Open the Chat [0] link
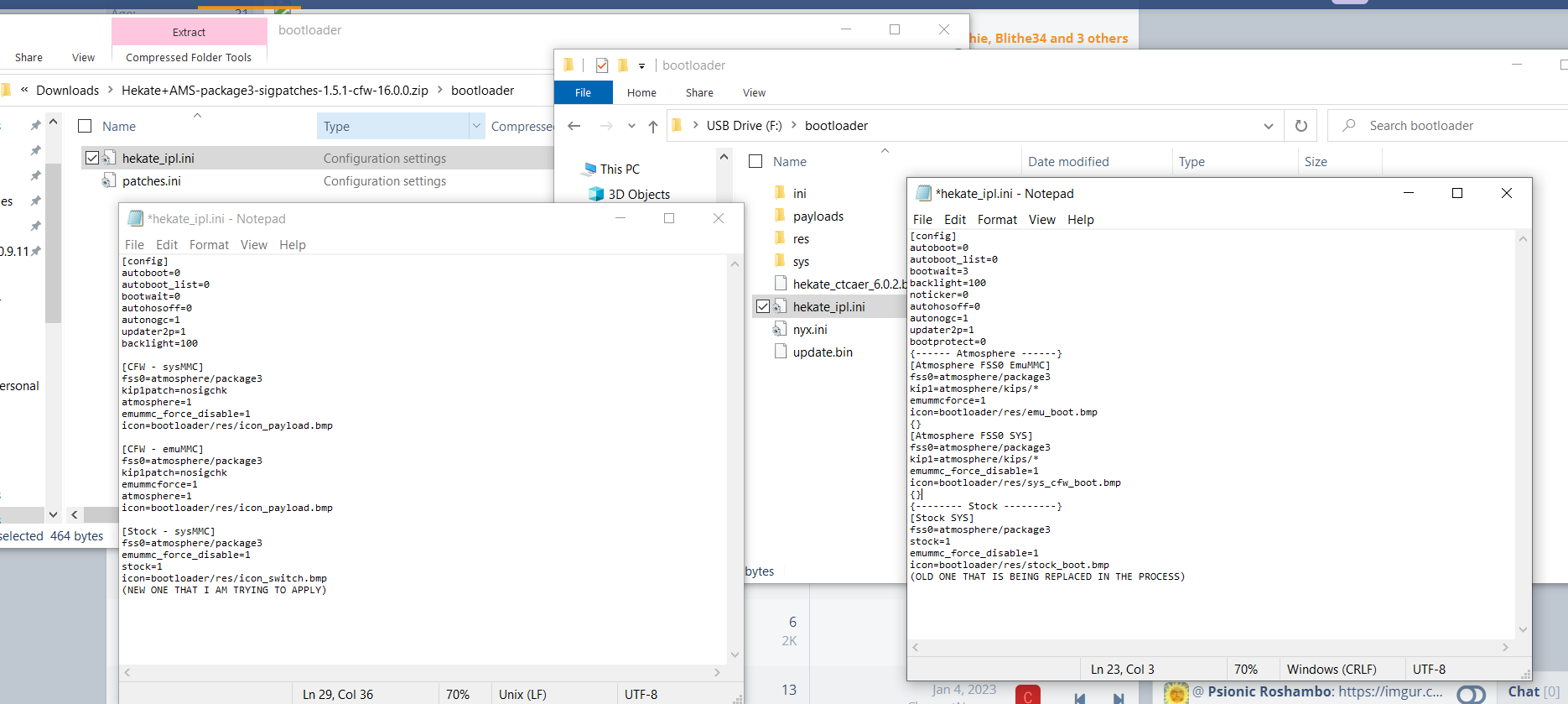The image size is (1568, 704). tap(1534, 691)
